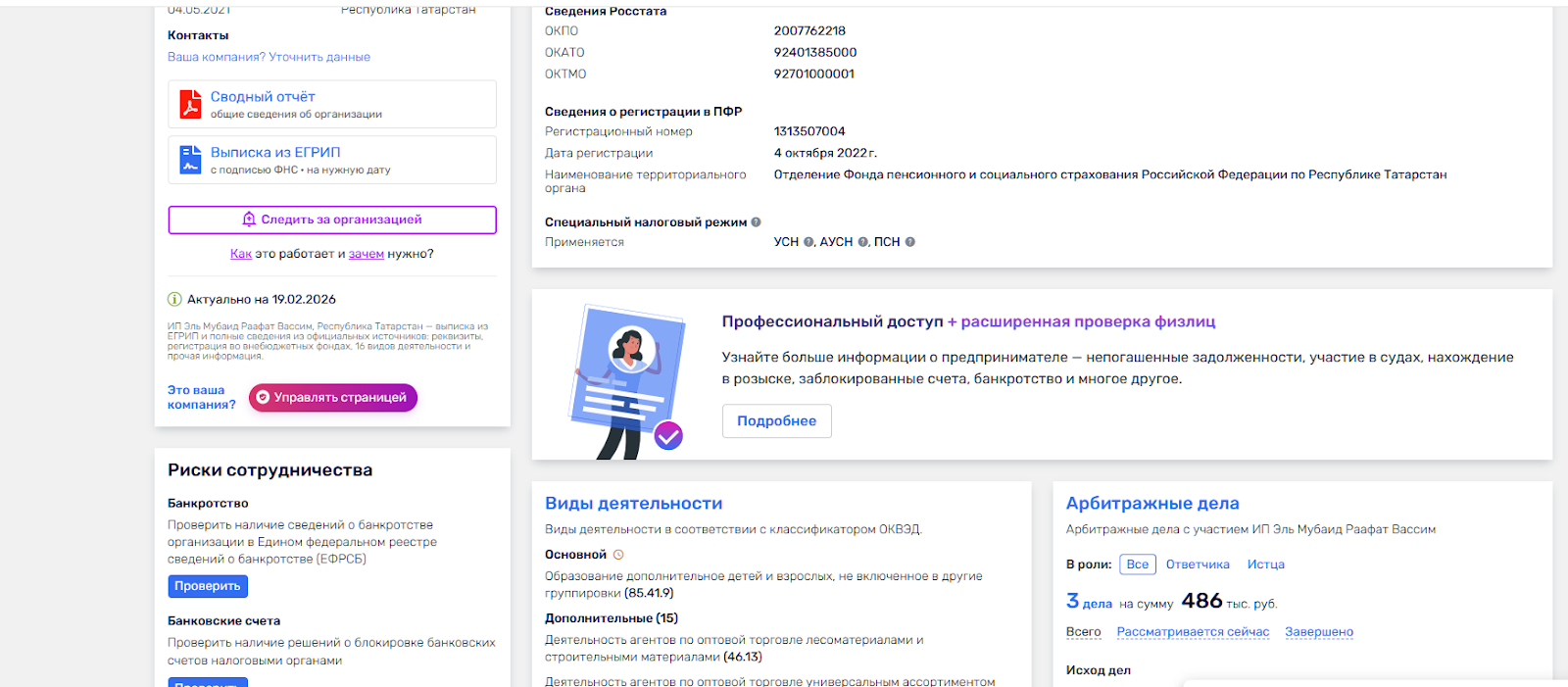The image size is (1568, 687).
Task: Click Проверить button under Банкротство
Action: pos(208,586)
